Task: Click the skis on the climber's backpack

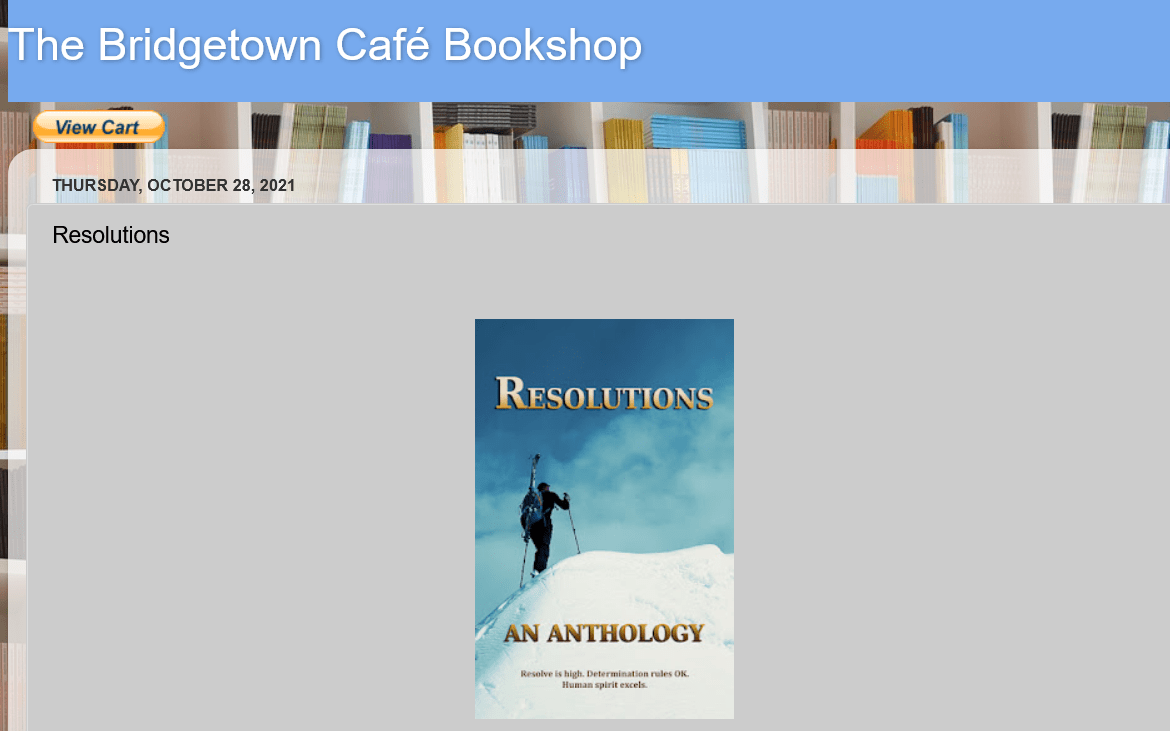Action: [x=535, y=468]
